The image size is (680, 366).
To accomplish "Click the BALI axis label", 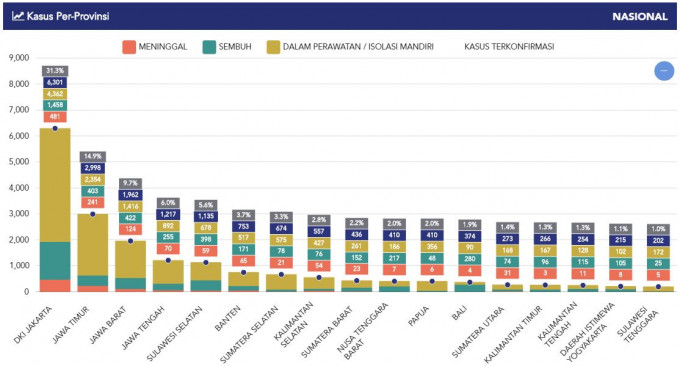I will (x=459, y=313).
